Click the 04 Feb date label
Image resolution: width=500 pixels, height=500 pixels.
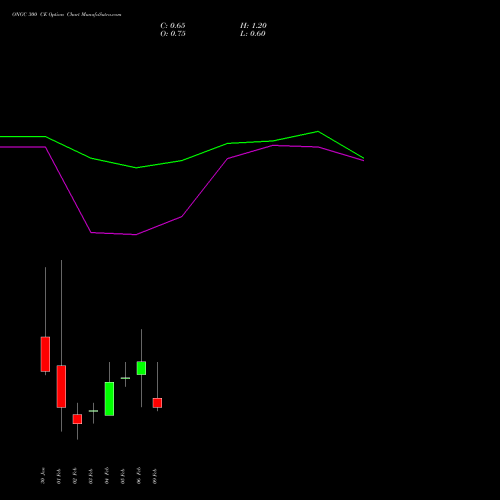tap(107, 476)
